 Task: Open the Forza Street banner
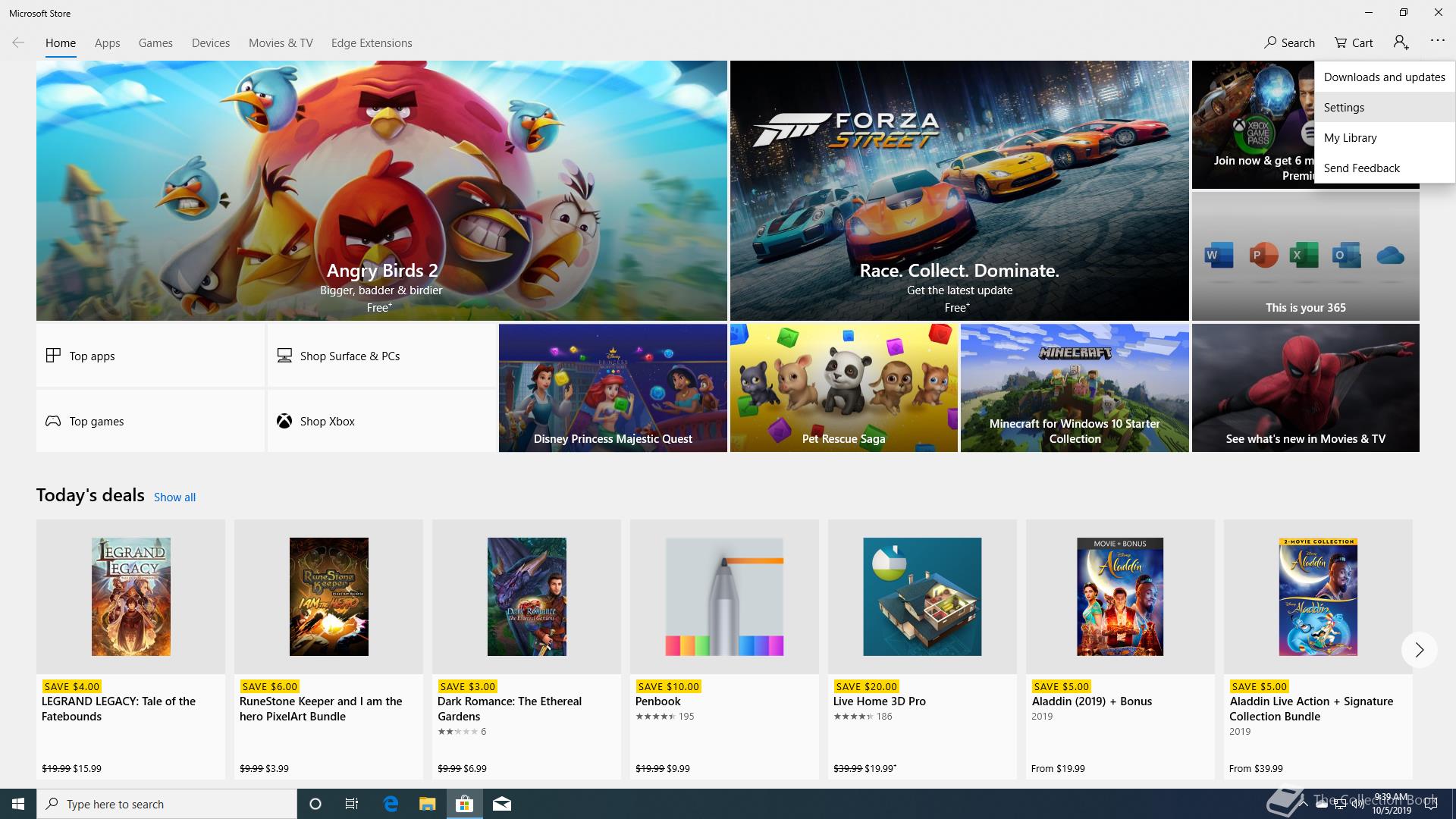pos(959,190)
